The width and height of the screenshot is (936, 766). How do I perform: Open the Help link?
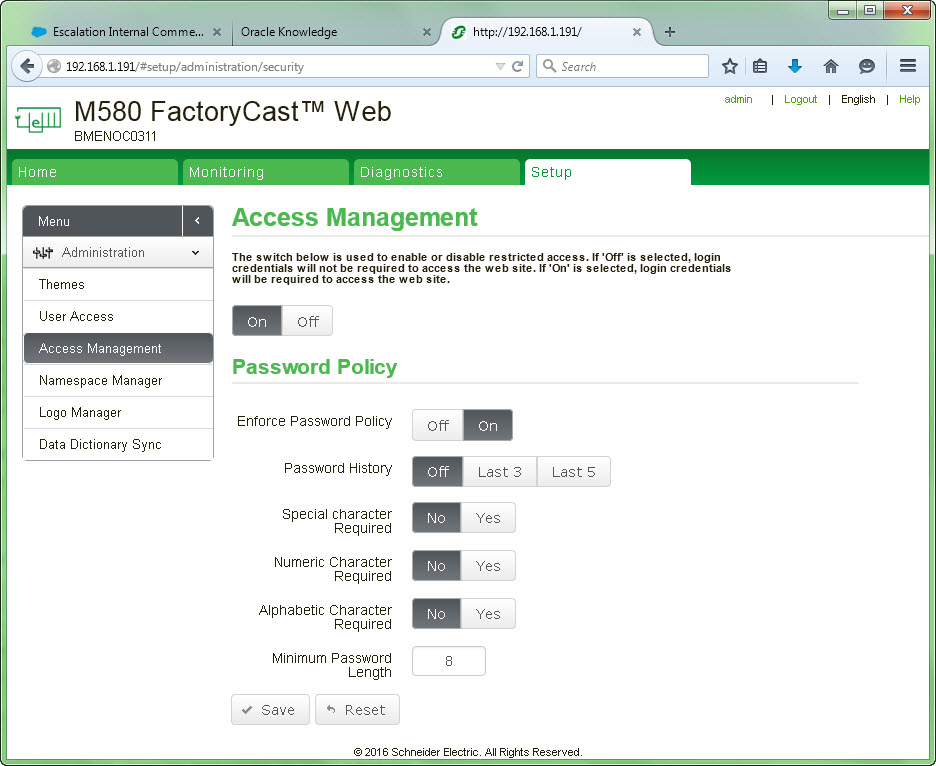pos(909,99)
